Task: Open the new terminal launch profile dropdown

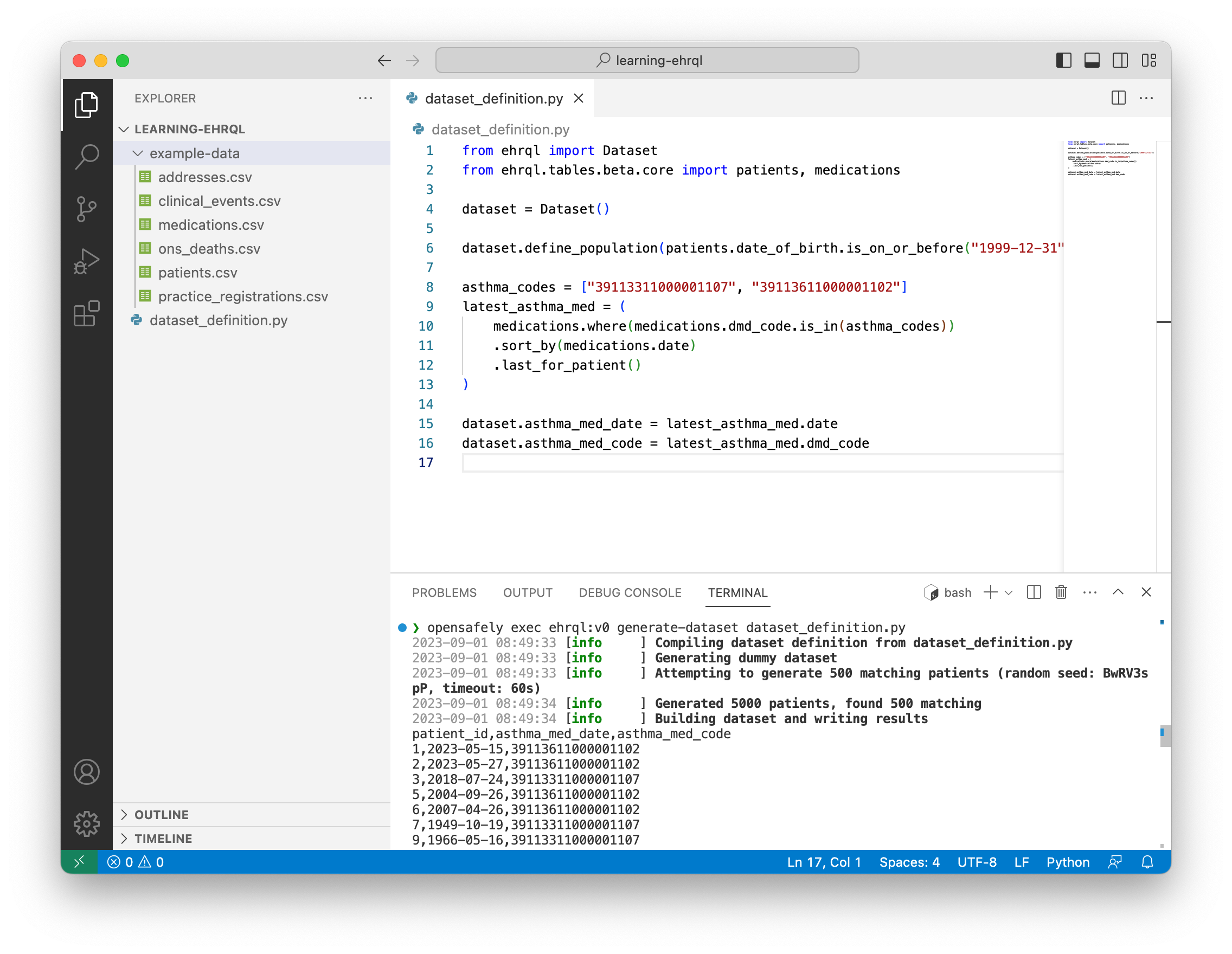Action: [x=1009, y=592]
